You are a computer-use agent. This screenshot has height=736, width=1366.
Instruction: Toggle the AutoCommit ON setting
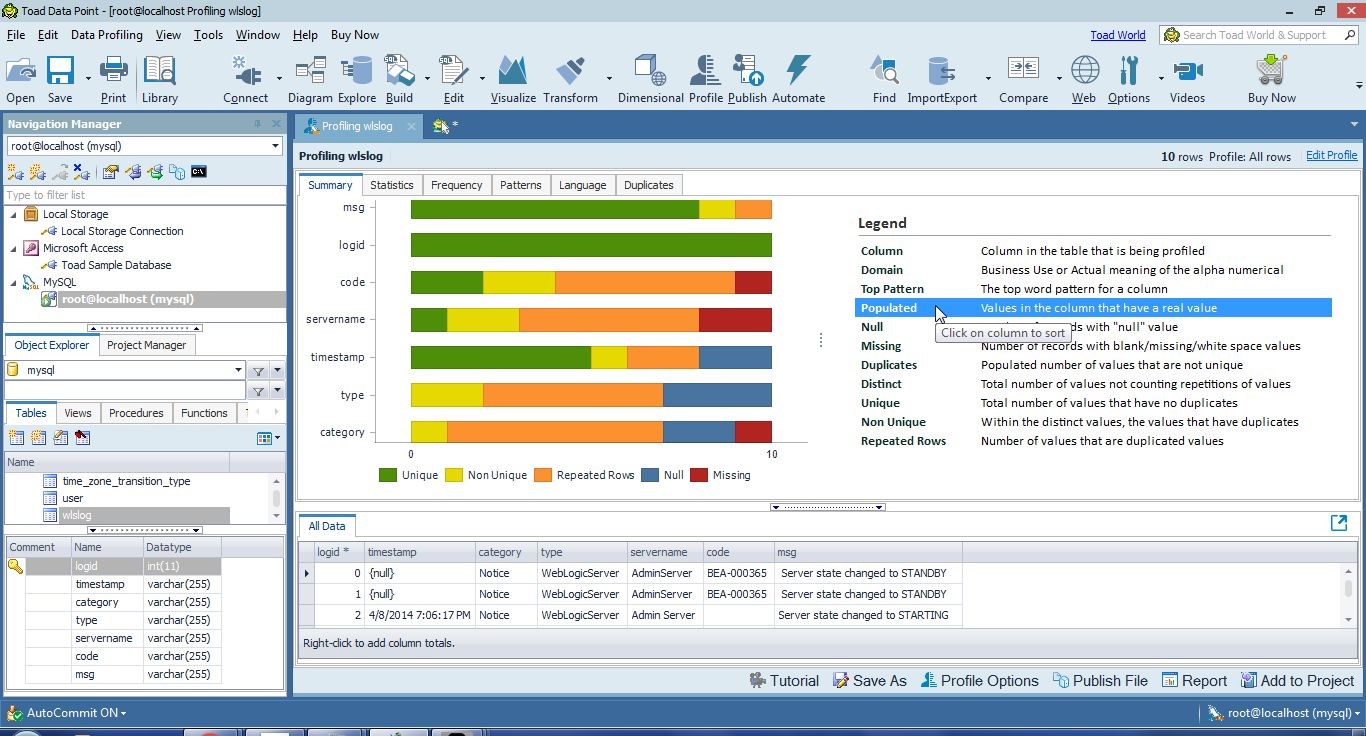tap(67, 713)
